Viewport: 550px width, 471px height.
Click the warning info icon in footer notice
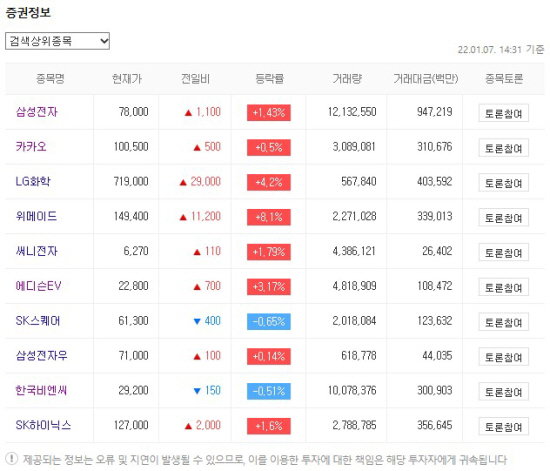[12, 458]
